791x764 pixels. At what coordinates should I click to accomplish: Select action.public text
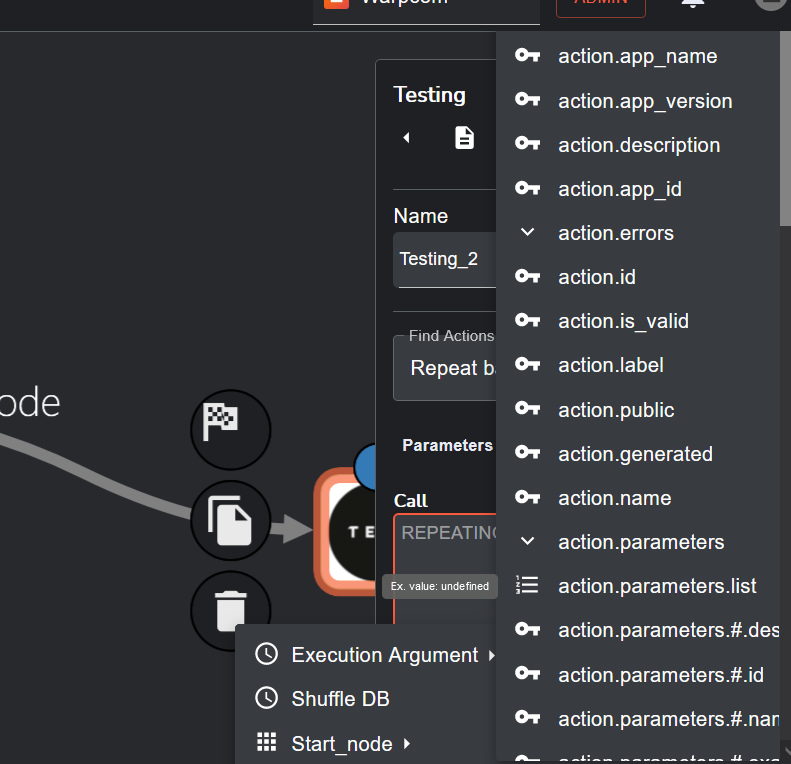click(x=616, y=410)
